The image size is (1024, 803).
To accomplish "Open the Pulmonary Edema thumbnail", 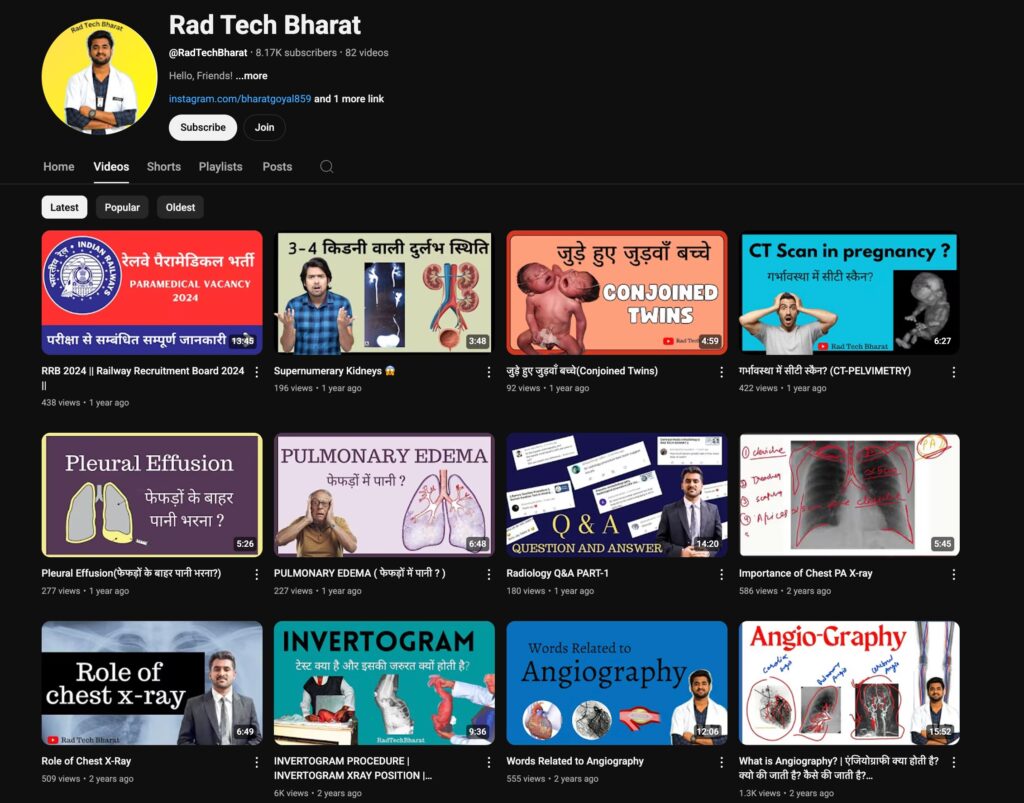I will [384, 495].
